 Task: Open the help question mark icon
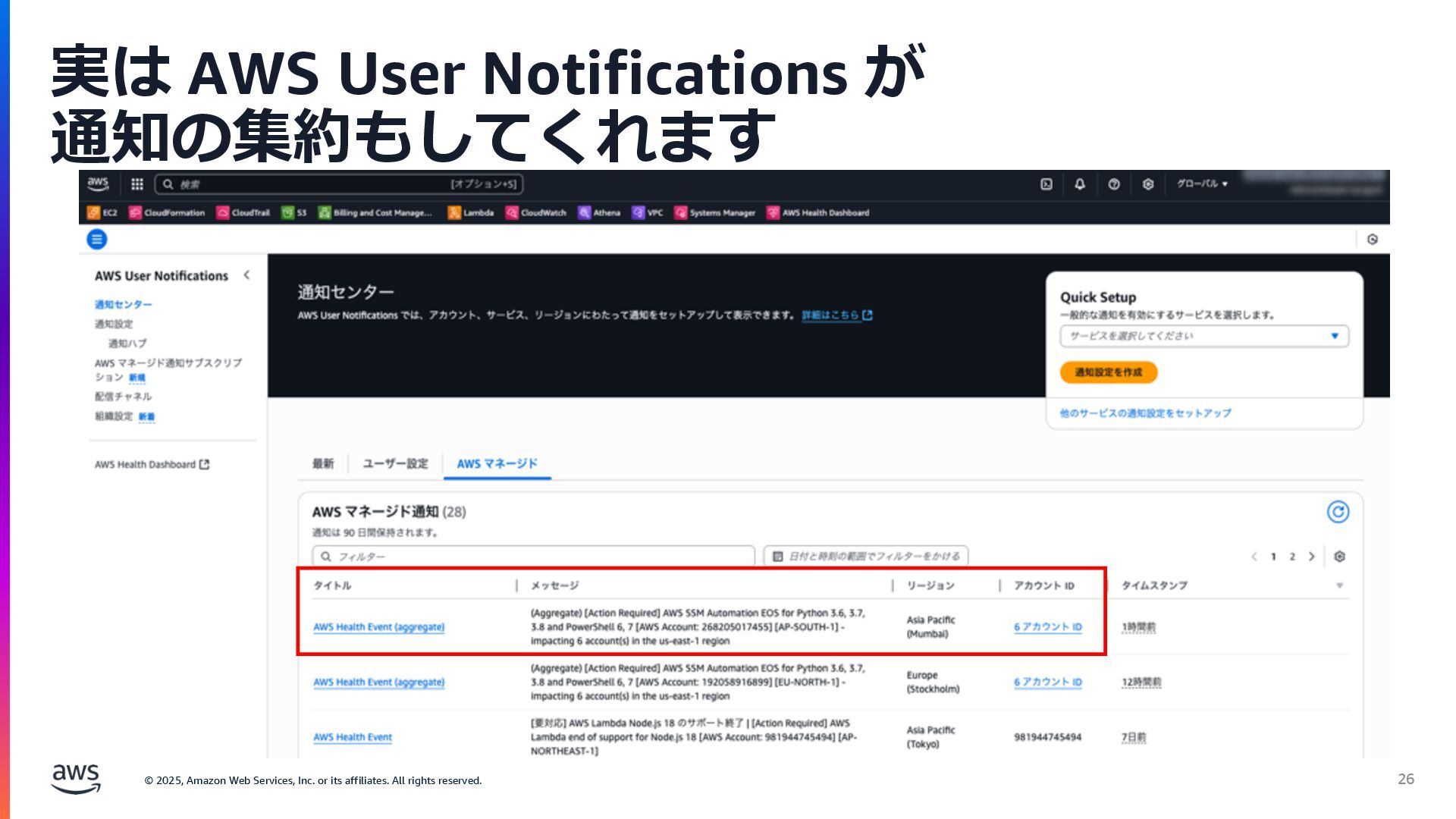pyautogui.click(x=1113, y=184)
